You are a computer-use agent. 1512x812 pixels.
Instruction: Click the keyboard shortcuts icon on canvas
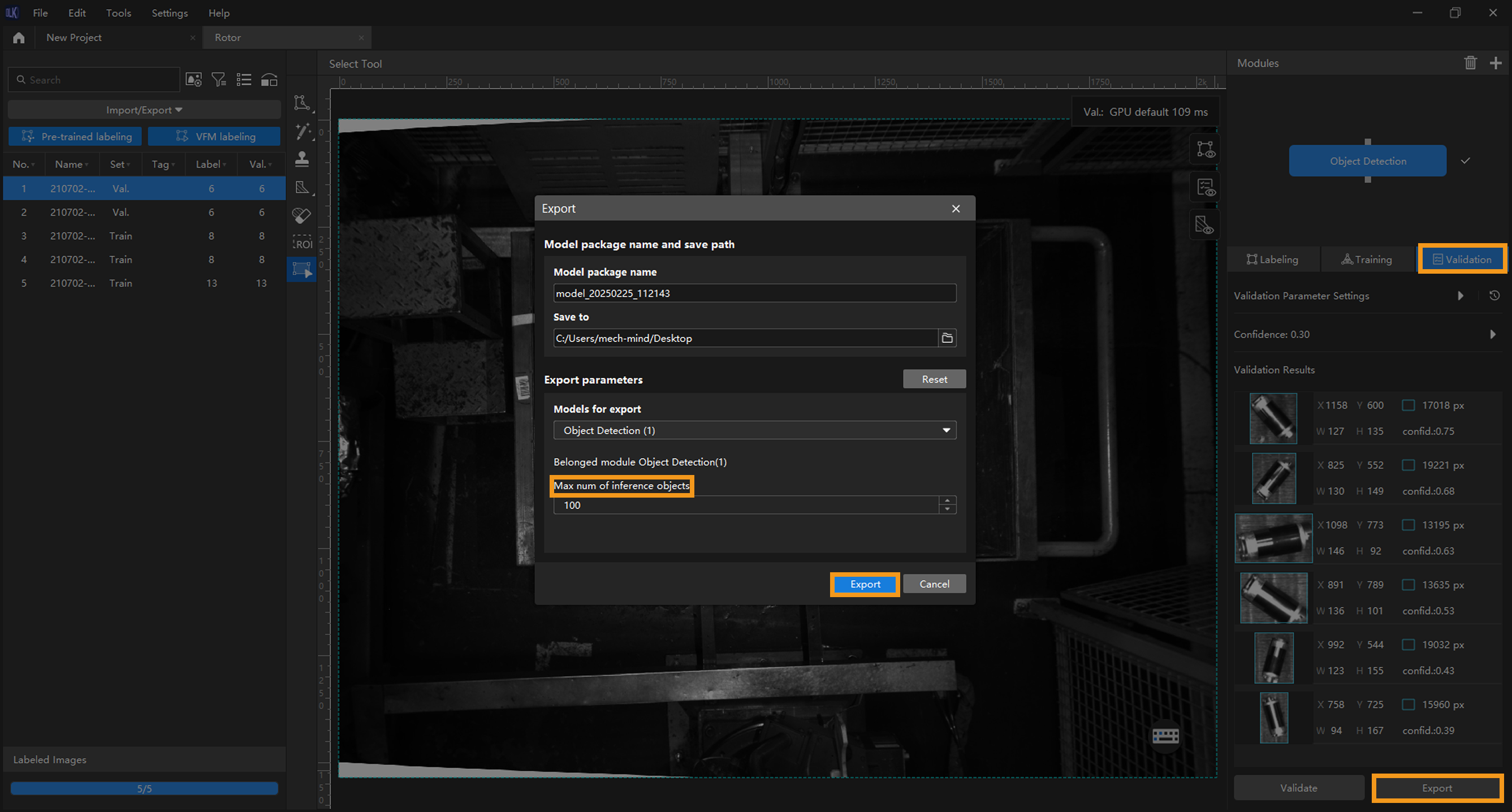[1165, 736]
